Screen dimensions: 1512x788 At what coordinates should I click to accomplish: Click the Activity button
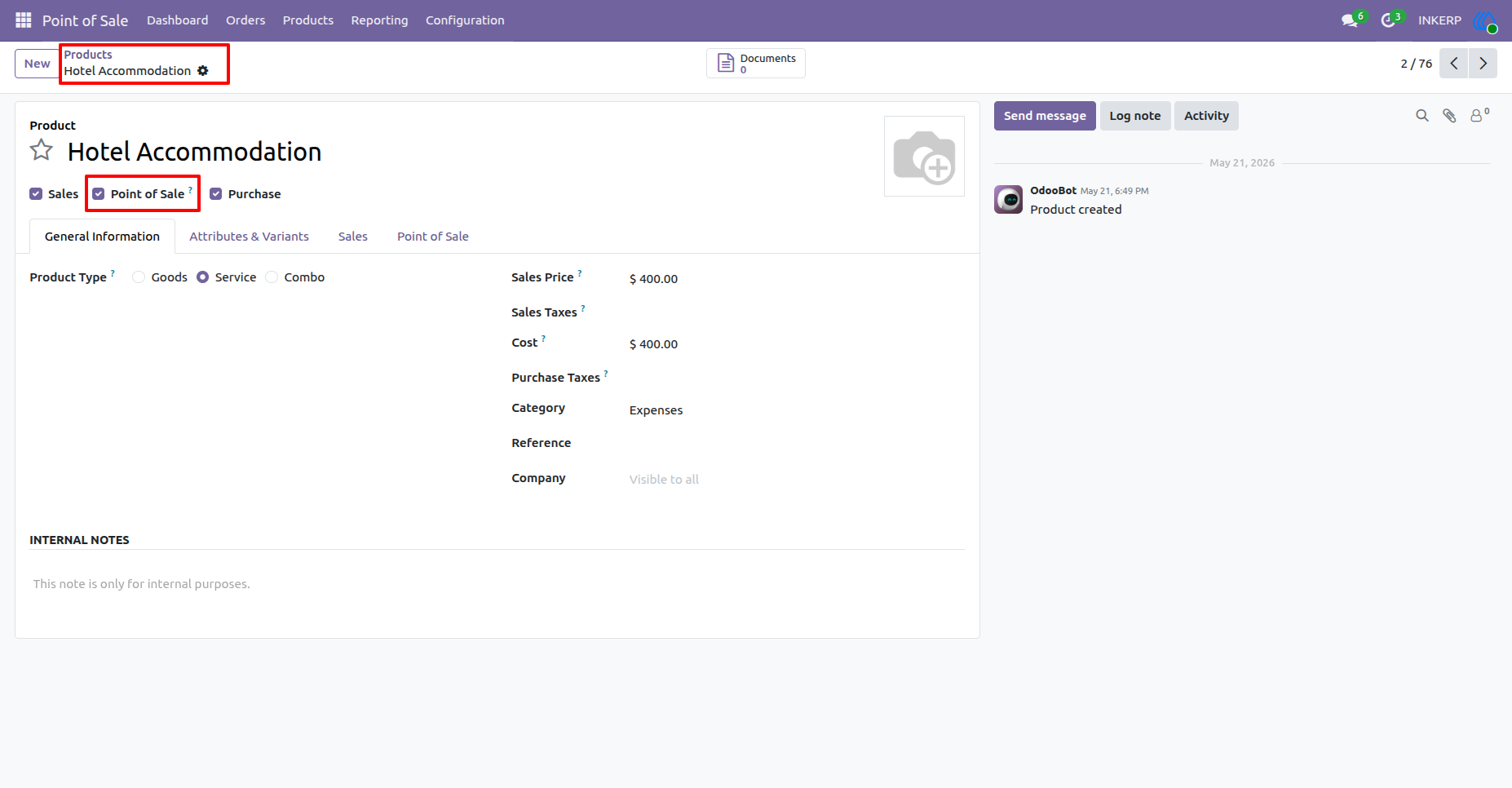pos(1206,116)
